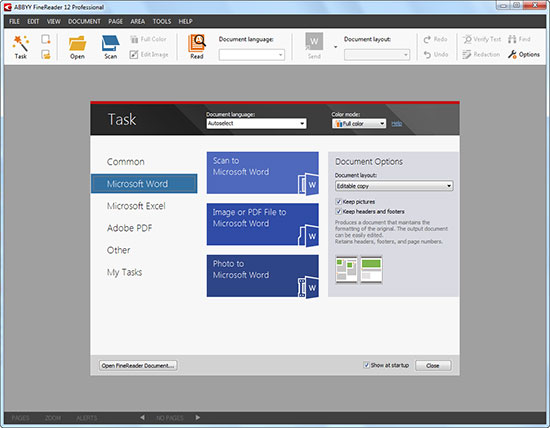550x428 pixels.
Task: Open the toolbar Document language dropdown
Action: [251, 55]
